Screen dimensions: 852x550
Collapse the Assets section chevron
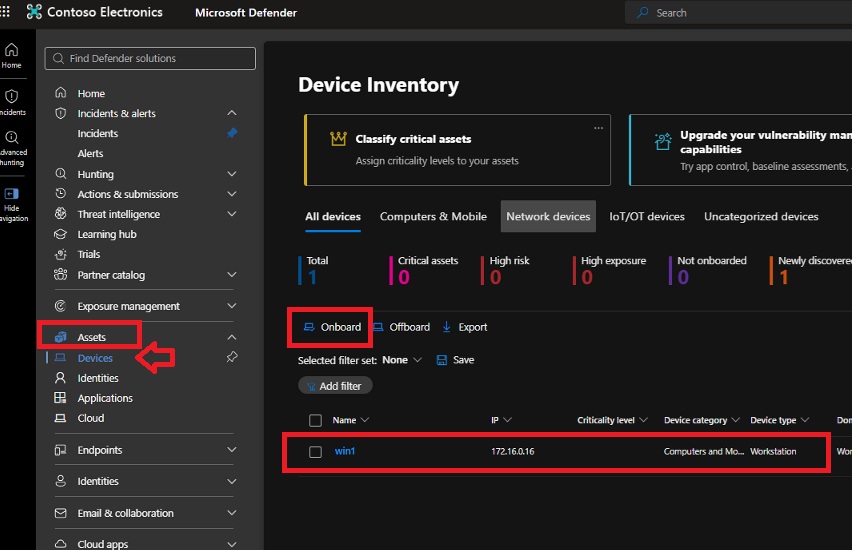232,337
